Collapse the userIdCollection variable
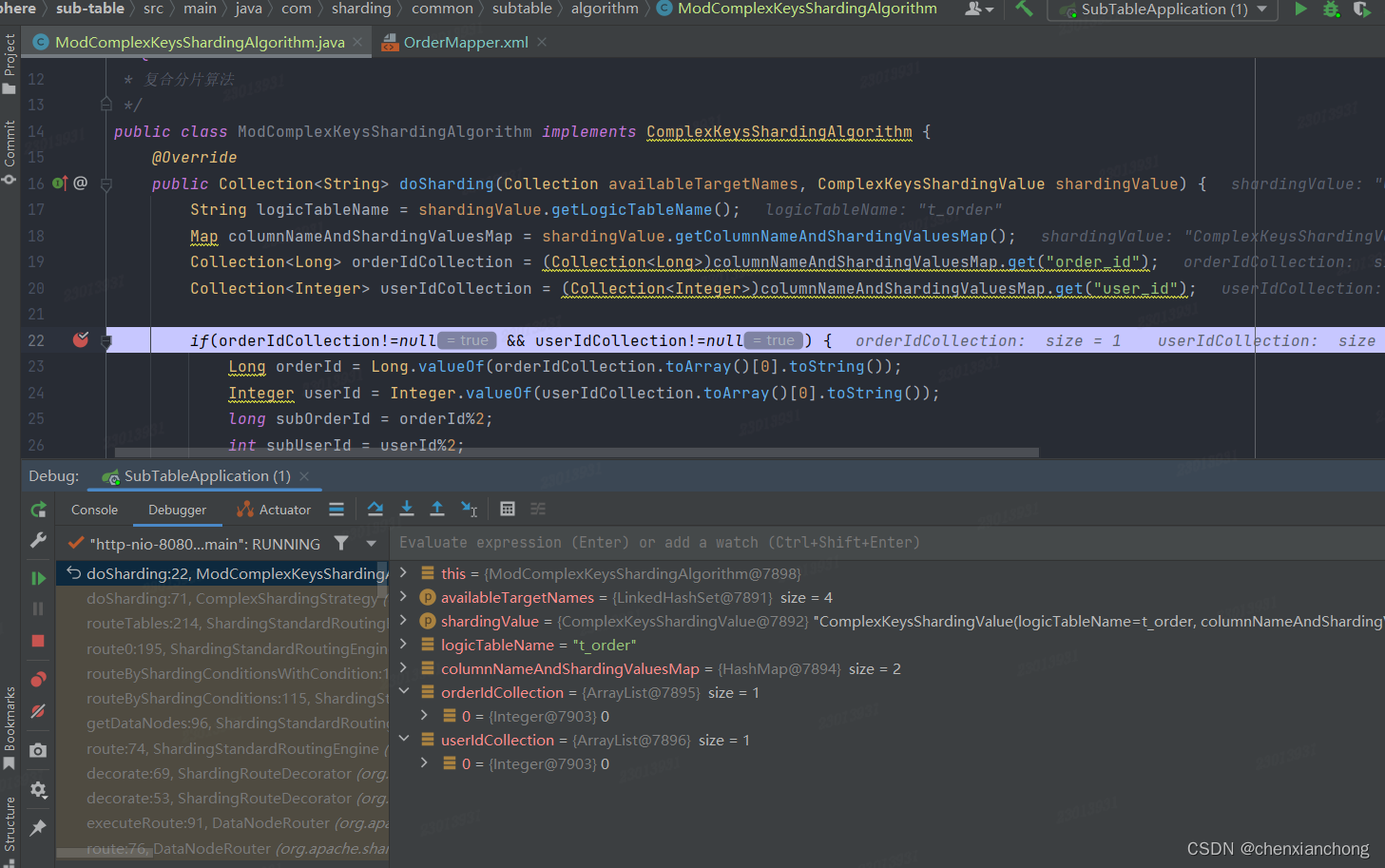The height and width of the screenshot is (868, 1385). click(403, 739)
